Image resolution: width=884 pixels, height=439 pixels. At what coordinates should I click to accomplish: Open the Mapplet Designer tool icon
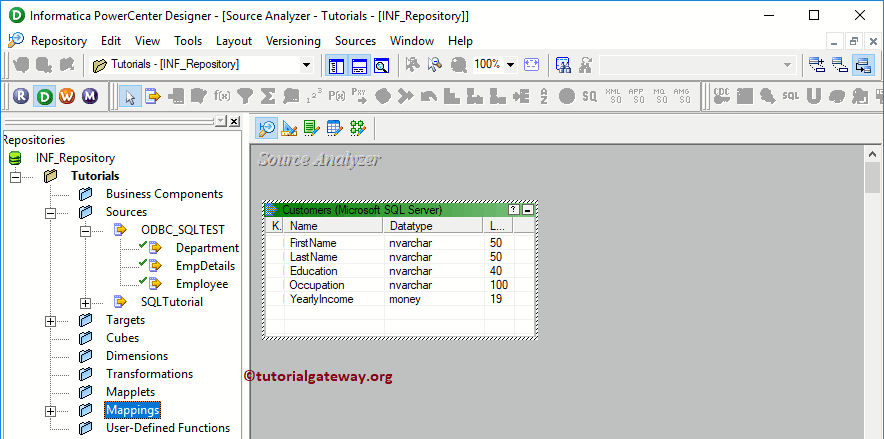(334, 128)
